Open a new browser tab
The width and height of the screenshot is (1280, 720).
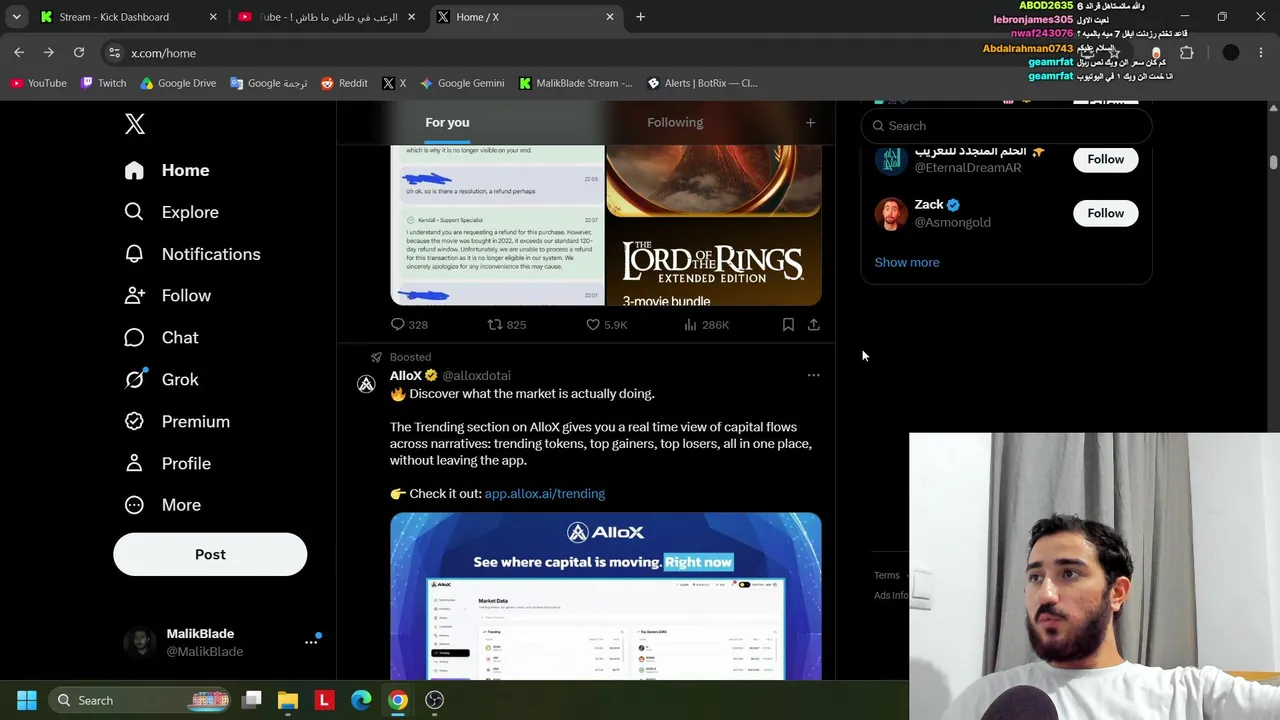(641, 17)
